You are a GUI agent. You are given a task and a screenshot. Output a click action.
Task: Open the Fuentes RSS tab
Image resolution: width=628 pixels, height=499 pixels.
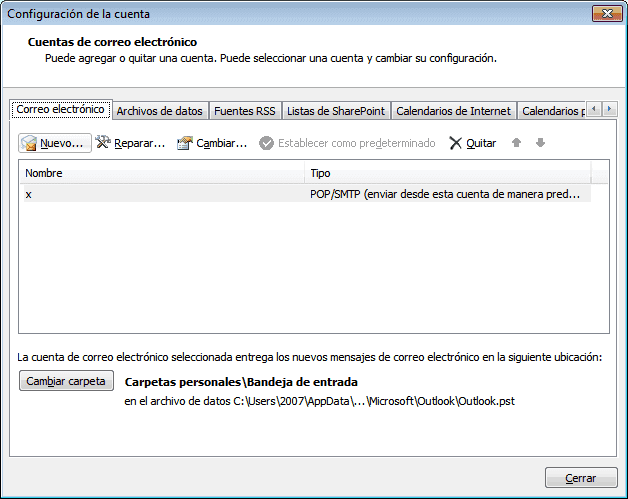click(x=244, y=111)
